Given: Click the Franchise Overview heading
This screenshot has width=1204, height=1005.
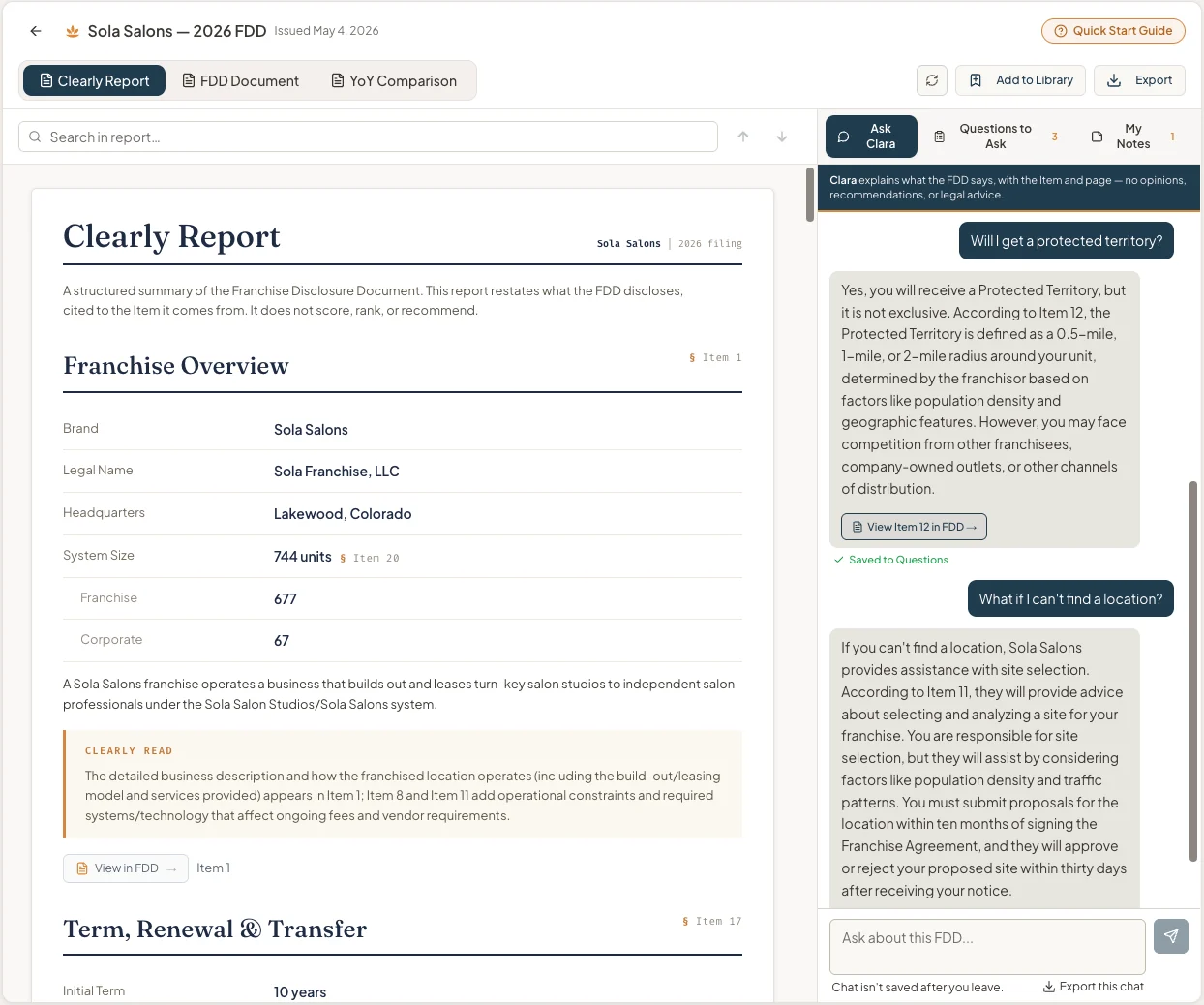Looking at the screenshot, I should point(176,366).
